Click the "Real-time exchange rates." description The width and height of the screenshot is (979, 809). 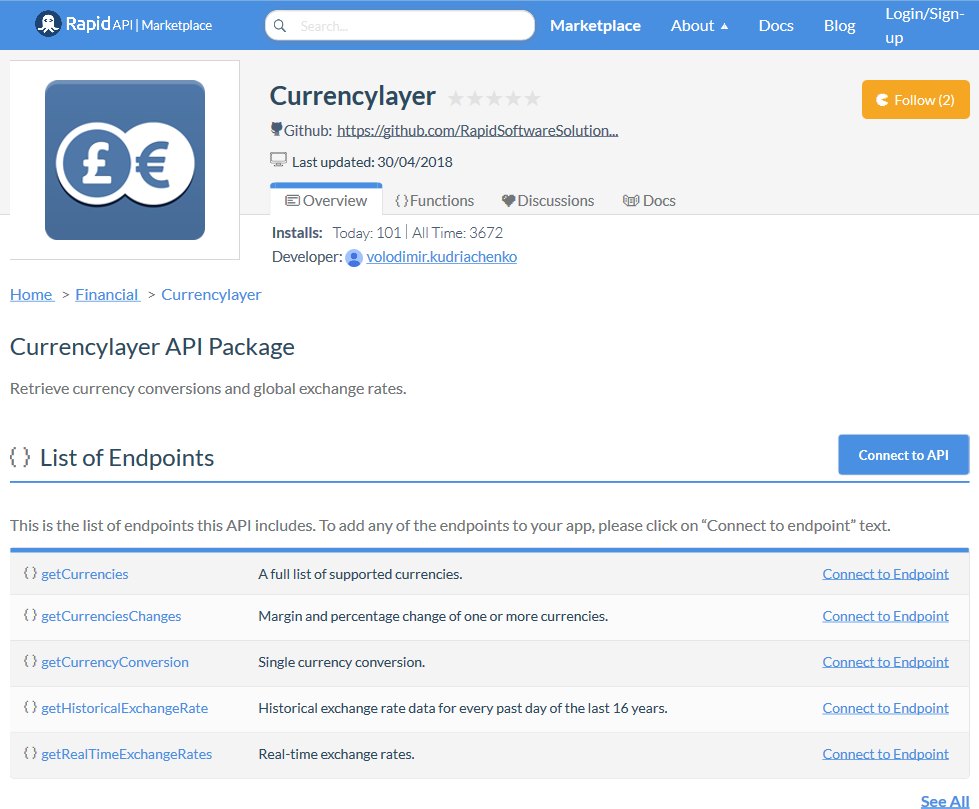[337, 754]
